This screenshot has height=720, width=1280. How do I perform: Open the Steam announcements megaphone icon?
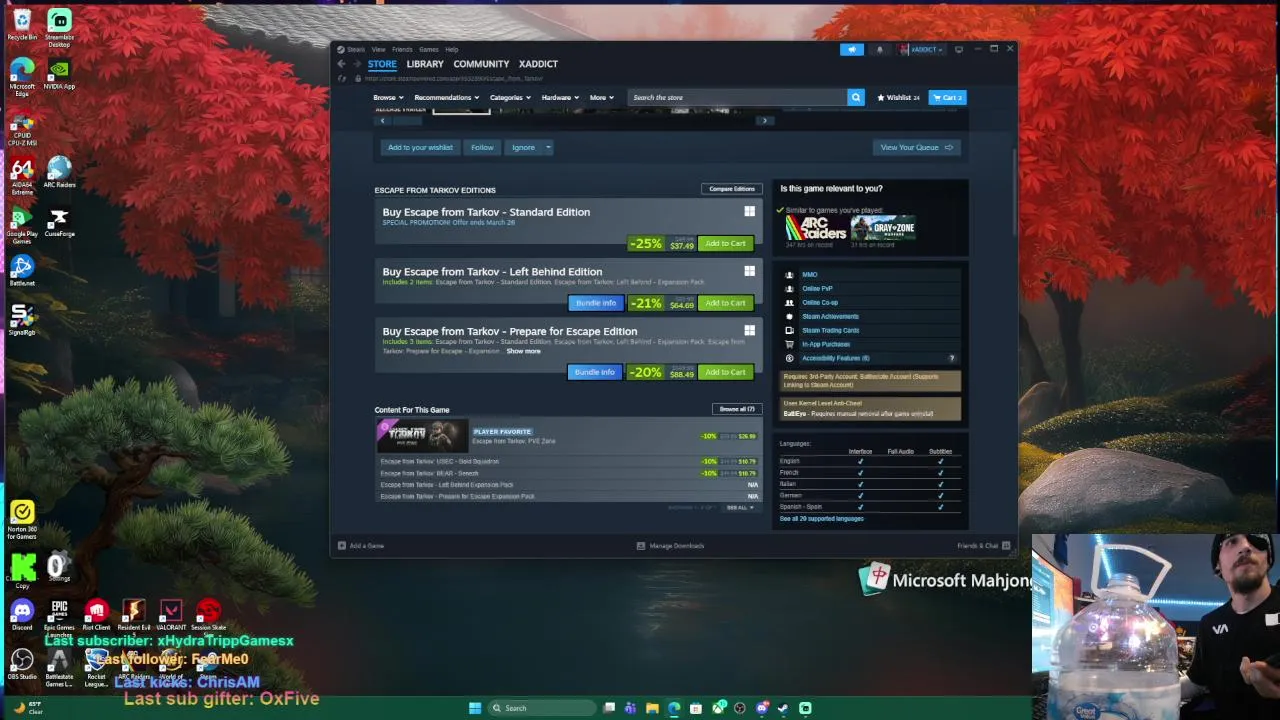[x=852, y=49]
